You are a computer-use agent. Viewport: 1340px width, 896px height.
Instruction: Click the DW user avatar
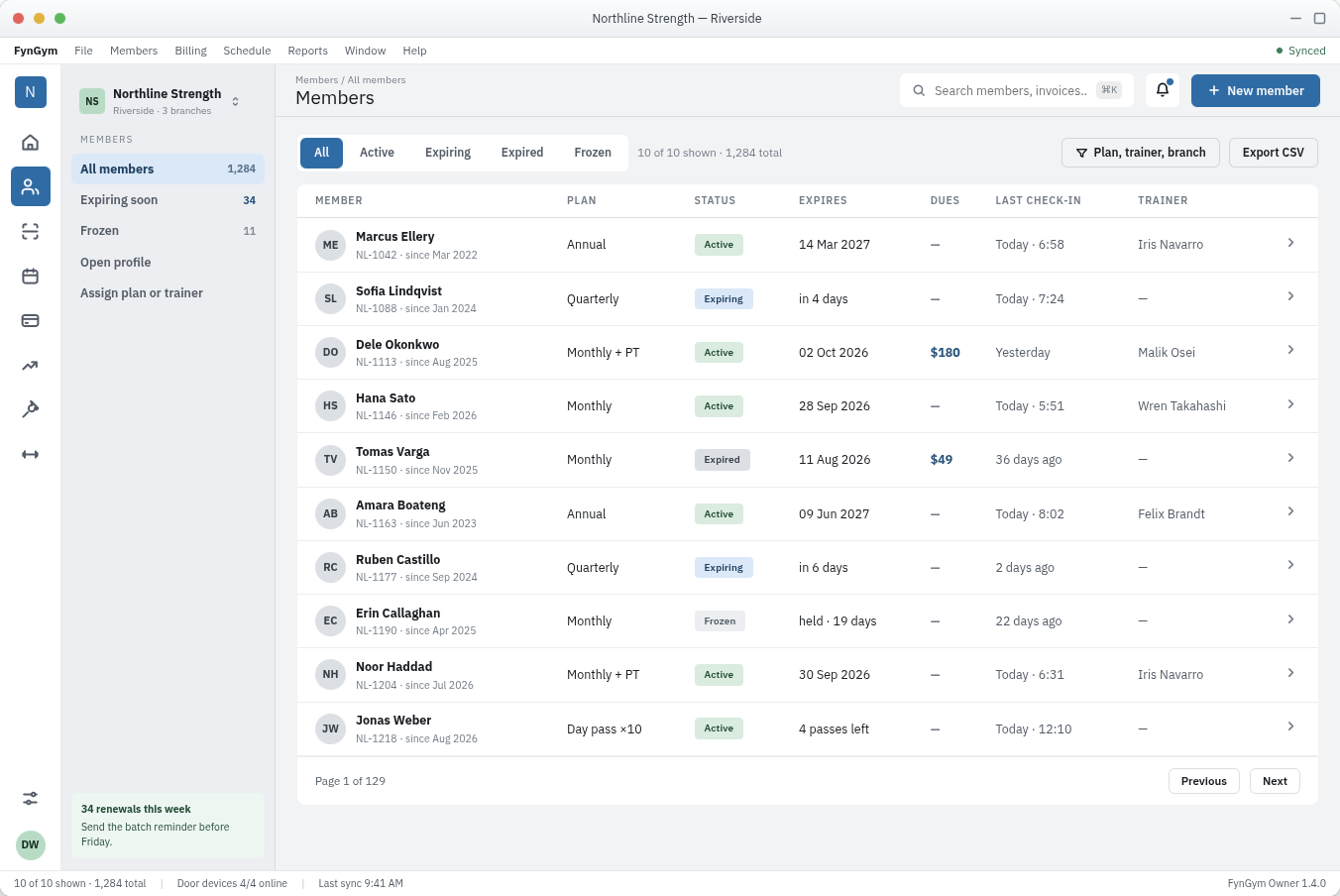click(x=31, y=845)
